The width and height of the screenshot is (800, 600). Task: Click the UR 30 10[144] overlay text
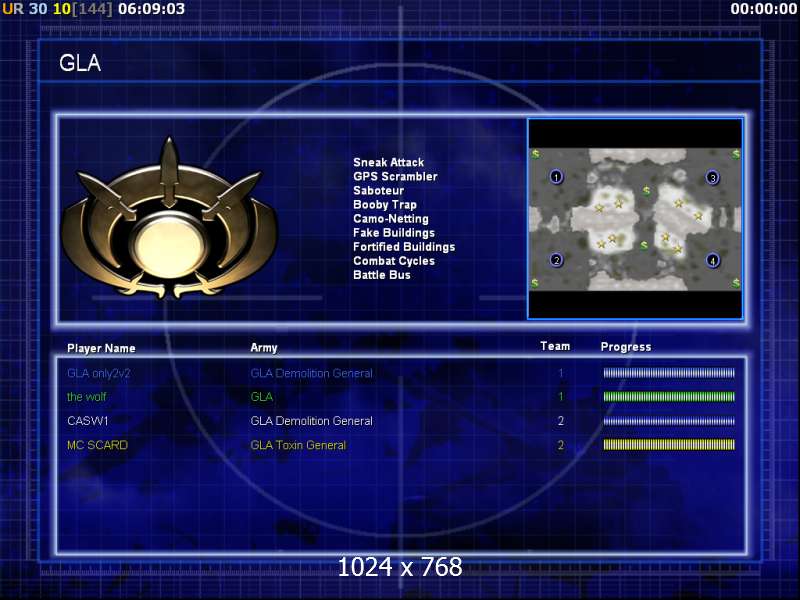tap(57, 9)
